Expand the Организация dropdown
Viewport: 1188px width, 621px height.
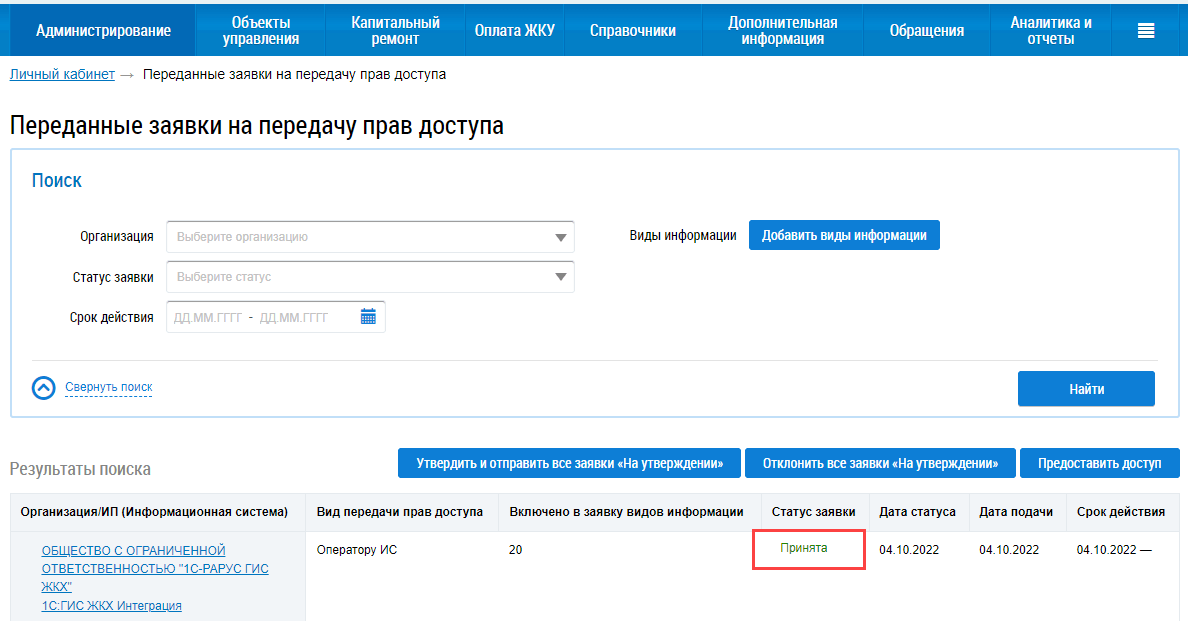click(x=370, y=237)
